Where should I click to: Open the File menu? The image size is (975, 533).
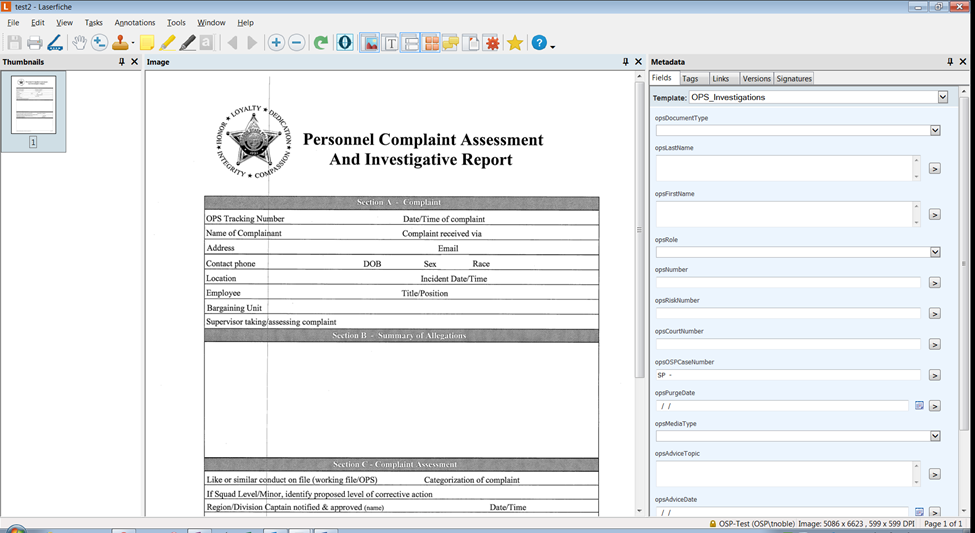pyautogui.click(x=13, y=22)
